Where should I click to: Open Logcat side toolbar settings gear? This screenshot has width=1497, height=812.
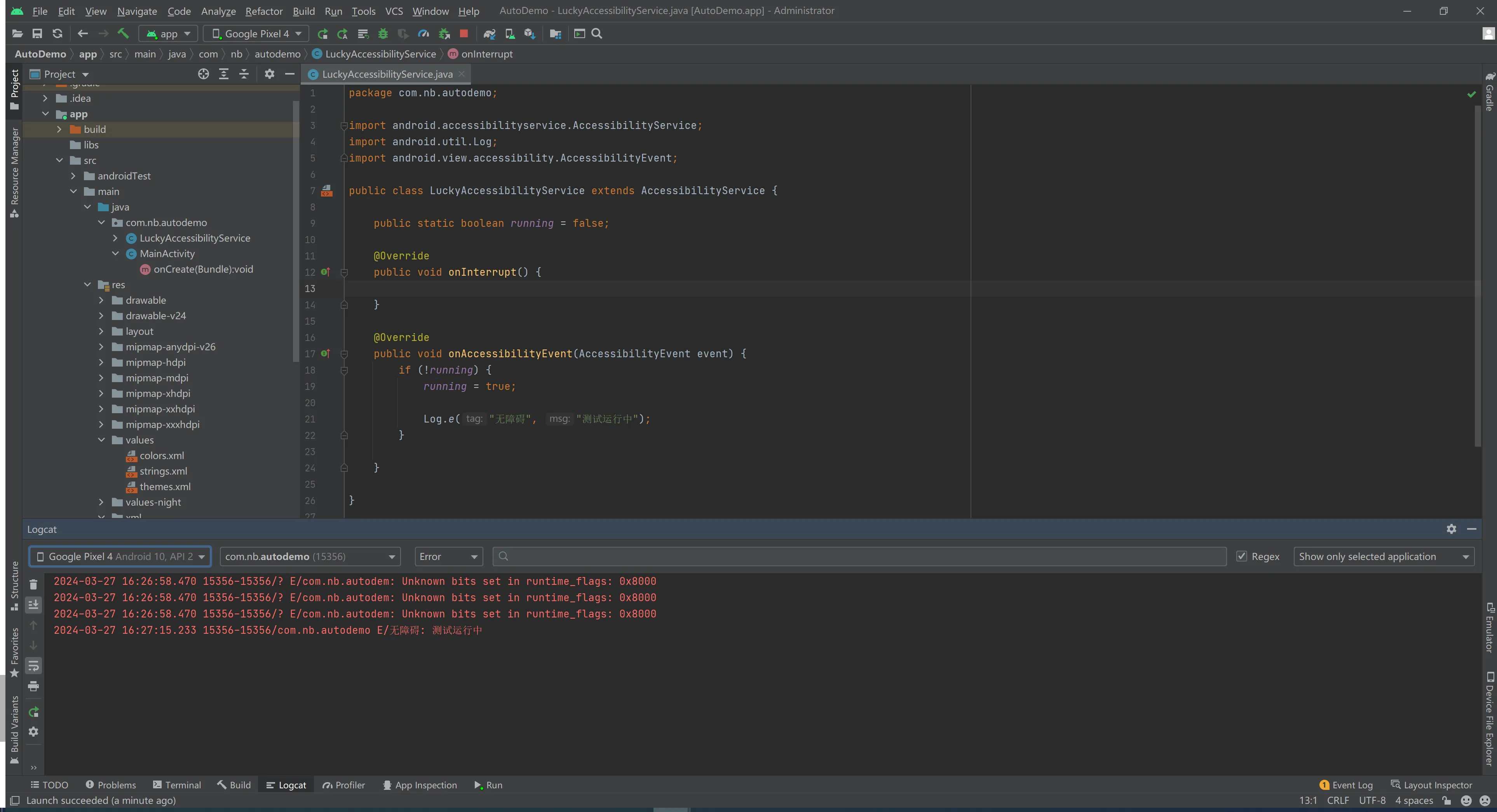(x=33, y=732)
